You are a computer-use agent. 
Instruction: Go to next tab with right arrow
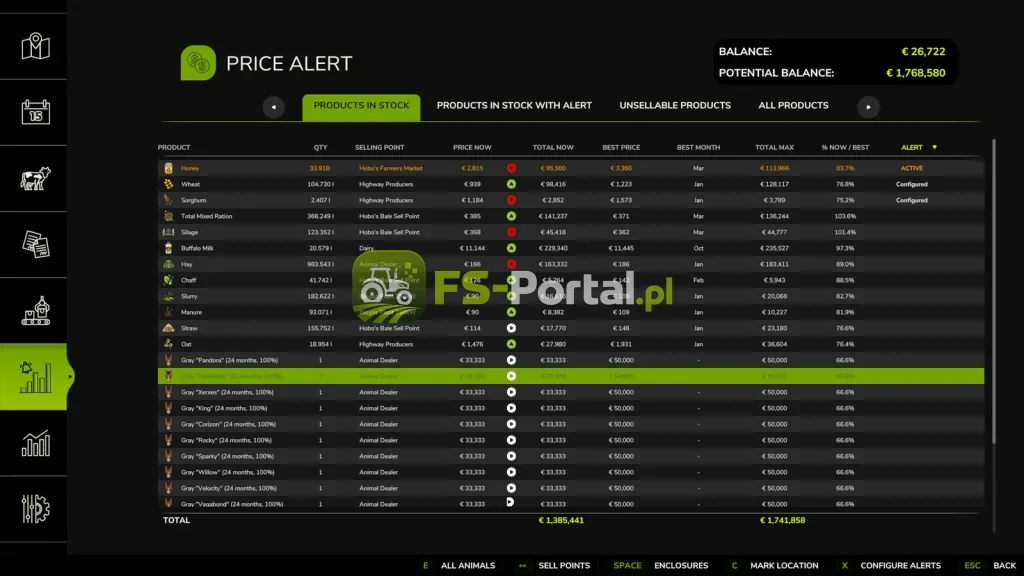pos(869,107)
